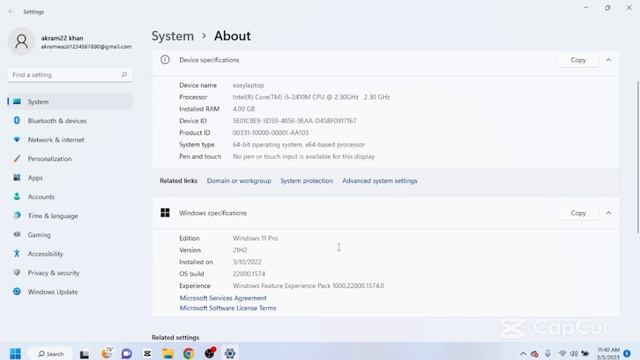Open Domain or workgroup link

tap(239, 181)
